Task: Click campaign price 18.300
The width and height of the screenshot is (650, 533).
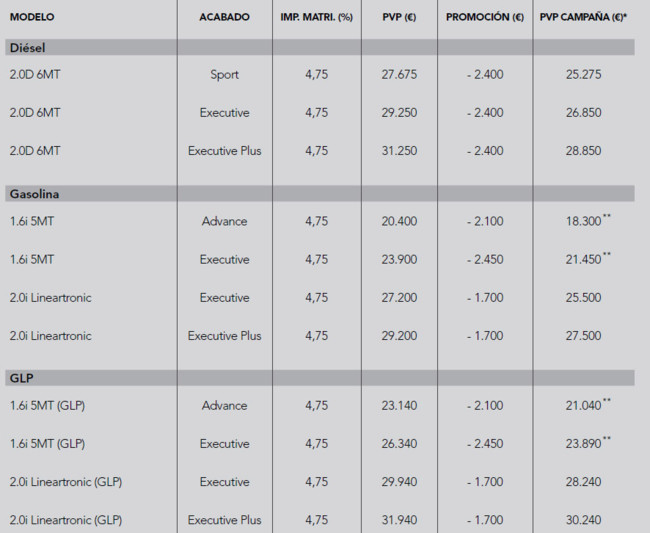Action: click(583, 221)
